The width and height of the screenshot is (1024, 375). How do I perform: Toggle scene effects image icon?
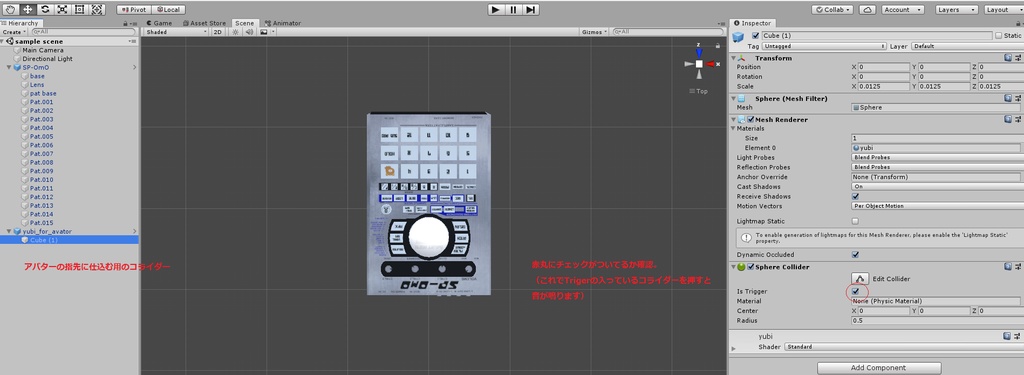tap(264, 31)
